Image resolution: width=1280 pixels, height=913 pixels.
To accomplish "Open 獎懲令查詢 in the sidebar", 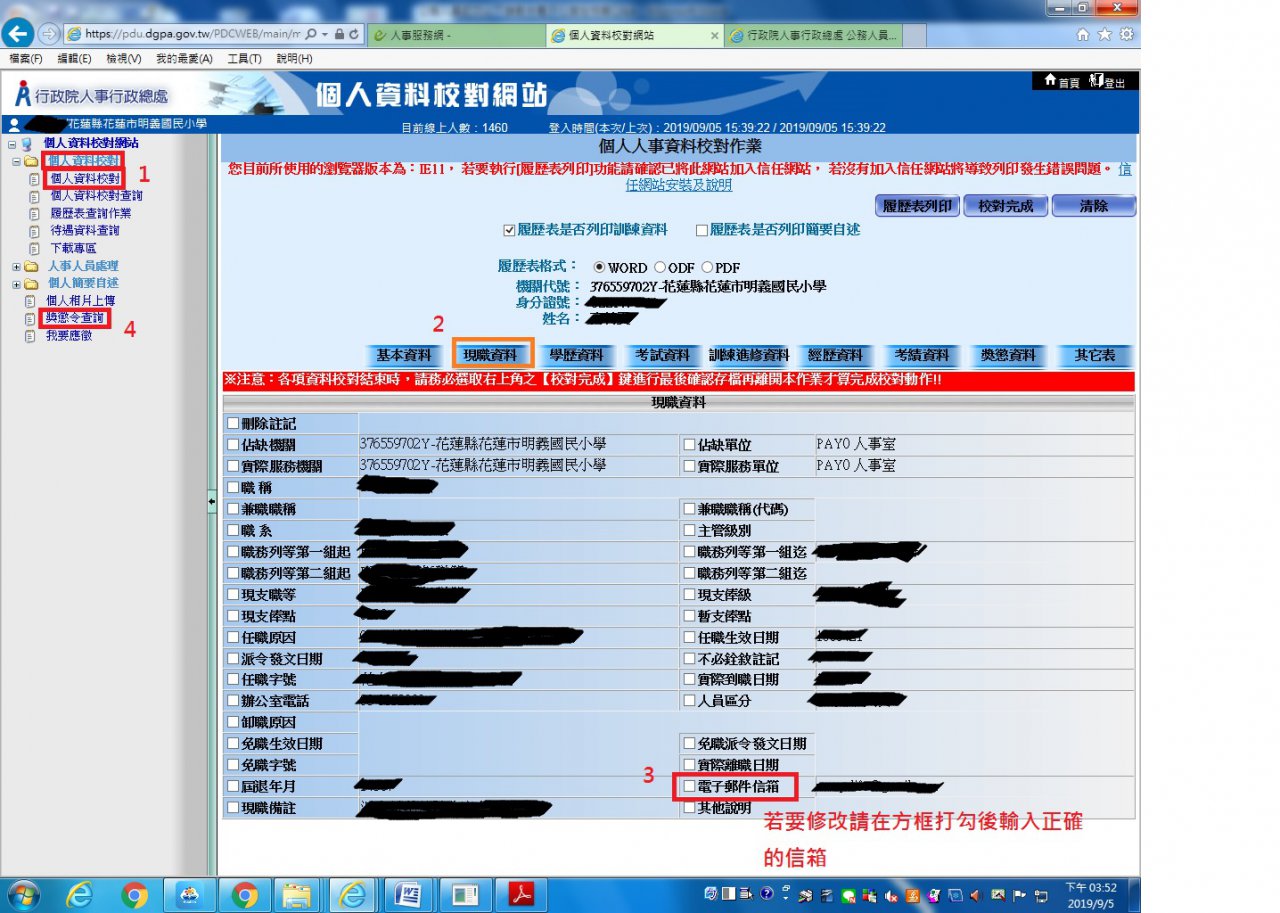I will click(x=75, y=318).
